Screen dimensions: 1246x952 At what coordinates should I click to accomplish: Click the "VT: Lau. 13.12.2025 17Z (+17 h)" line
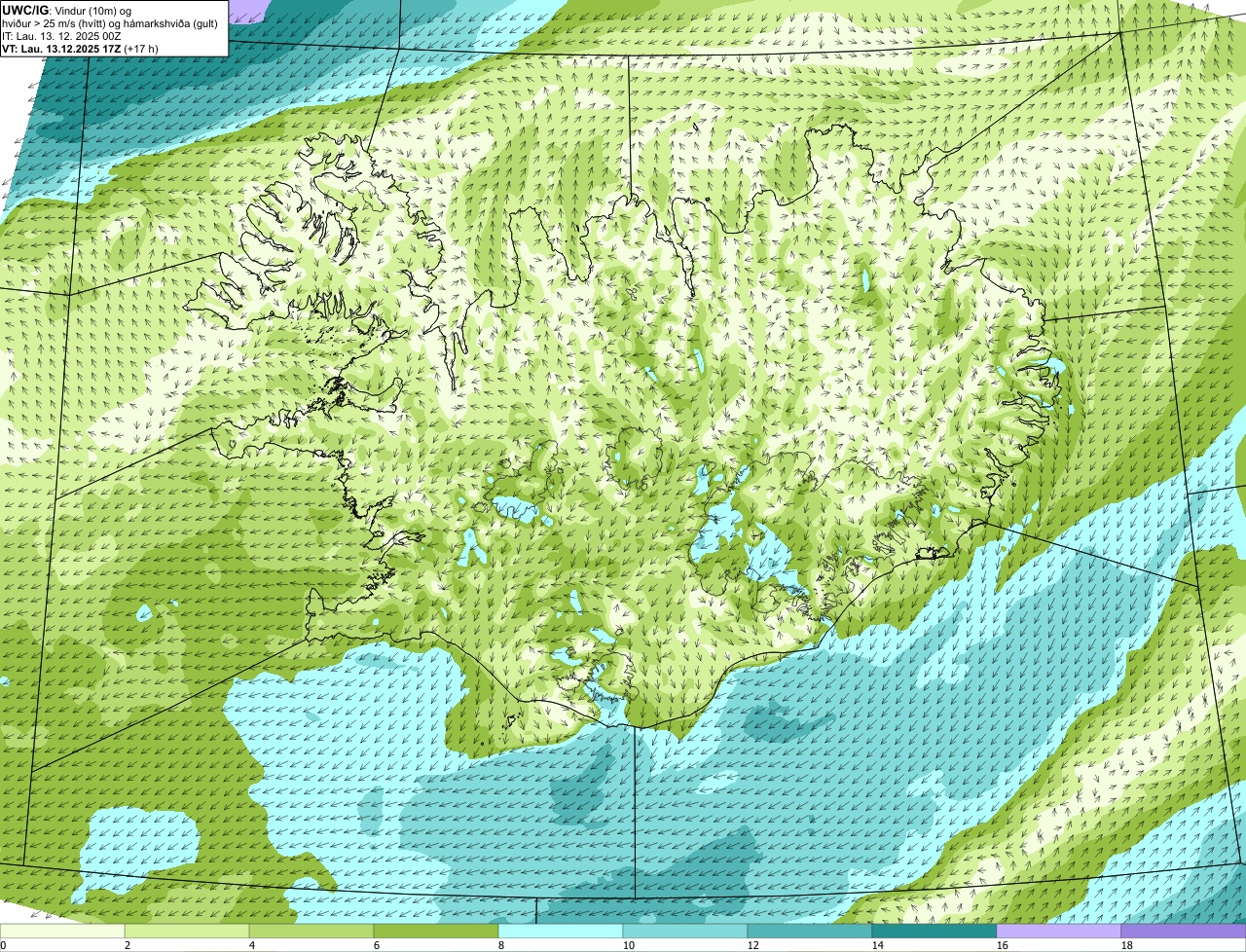tap(81, 49)
